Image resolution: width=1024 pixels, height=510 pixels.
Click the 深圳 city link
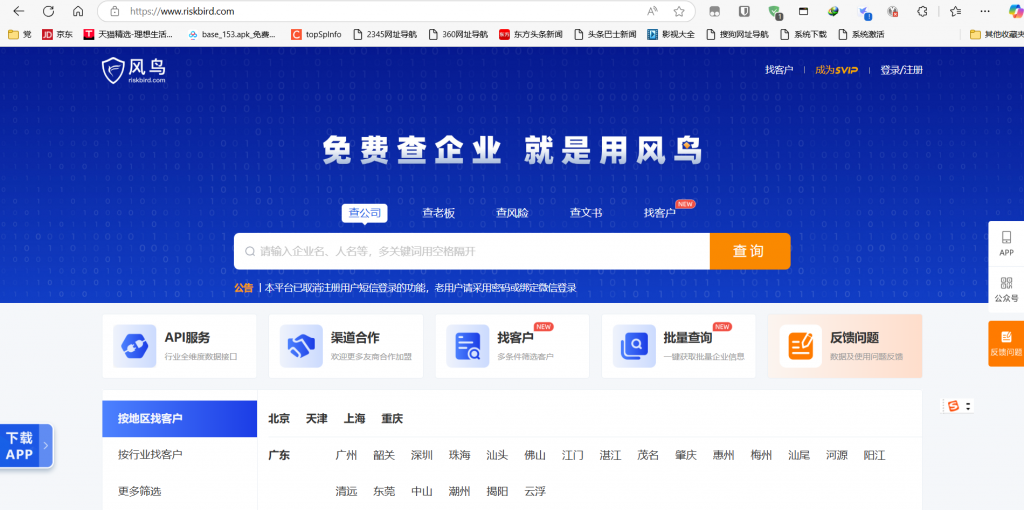pos(422,455)
